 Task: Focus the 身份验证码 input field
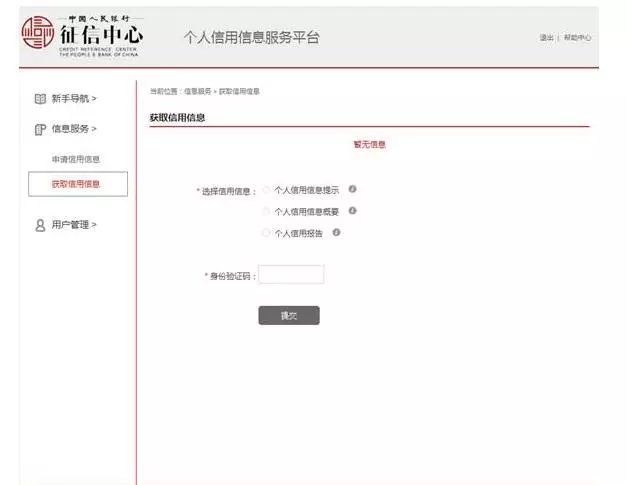(292, 274)
